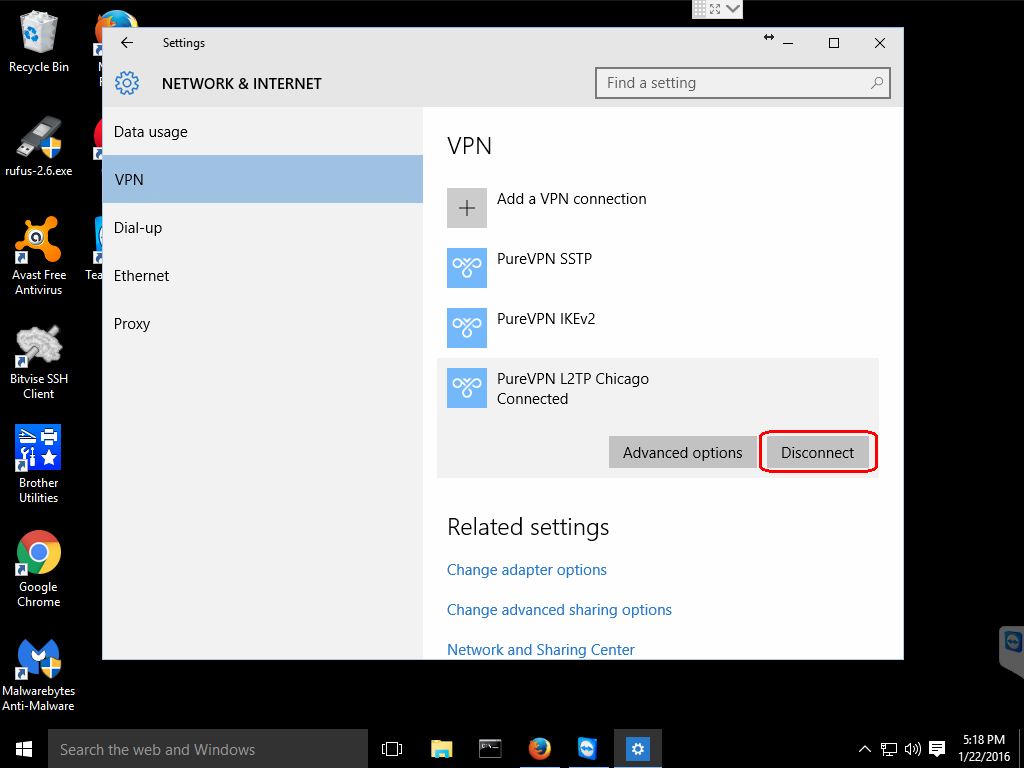Click the back arrow in Settings
This screenshot has width=1024, height=768.
(127, 42)
